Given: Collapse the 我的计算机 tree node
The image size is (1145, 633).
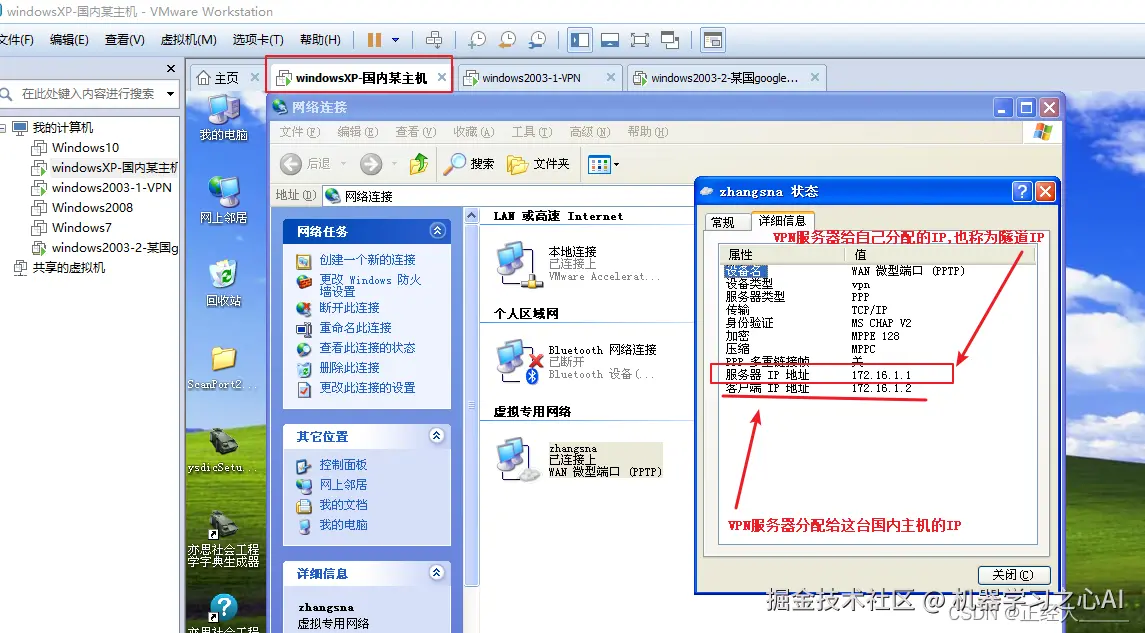Looking at the screenshot, I should 3,128.
